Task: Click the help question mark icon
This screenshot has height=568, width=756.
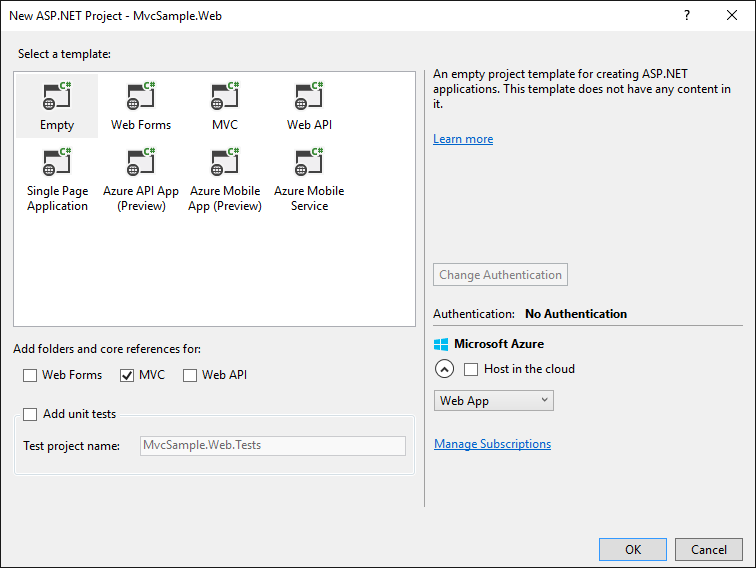Action: pos(687,15)
